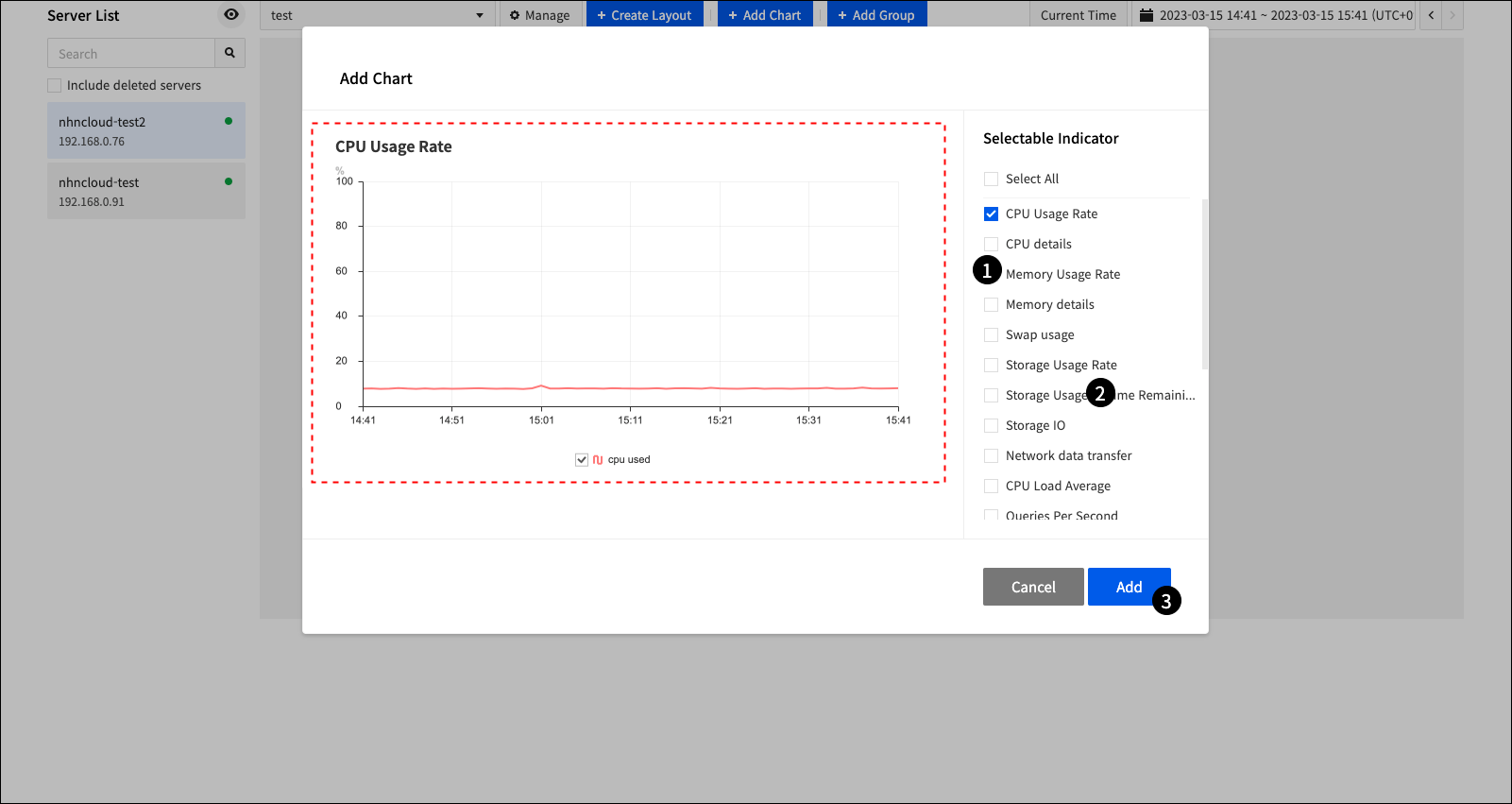This screenshot has width=1512, height=804.
Task: Go to next time range arrow
Action: tap(1453, 15)
